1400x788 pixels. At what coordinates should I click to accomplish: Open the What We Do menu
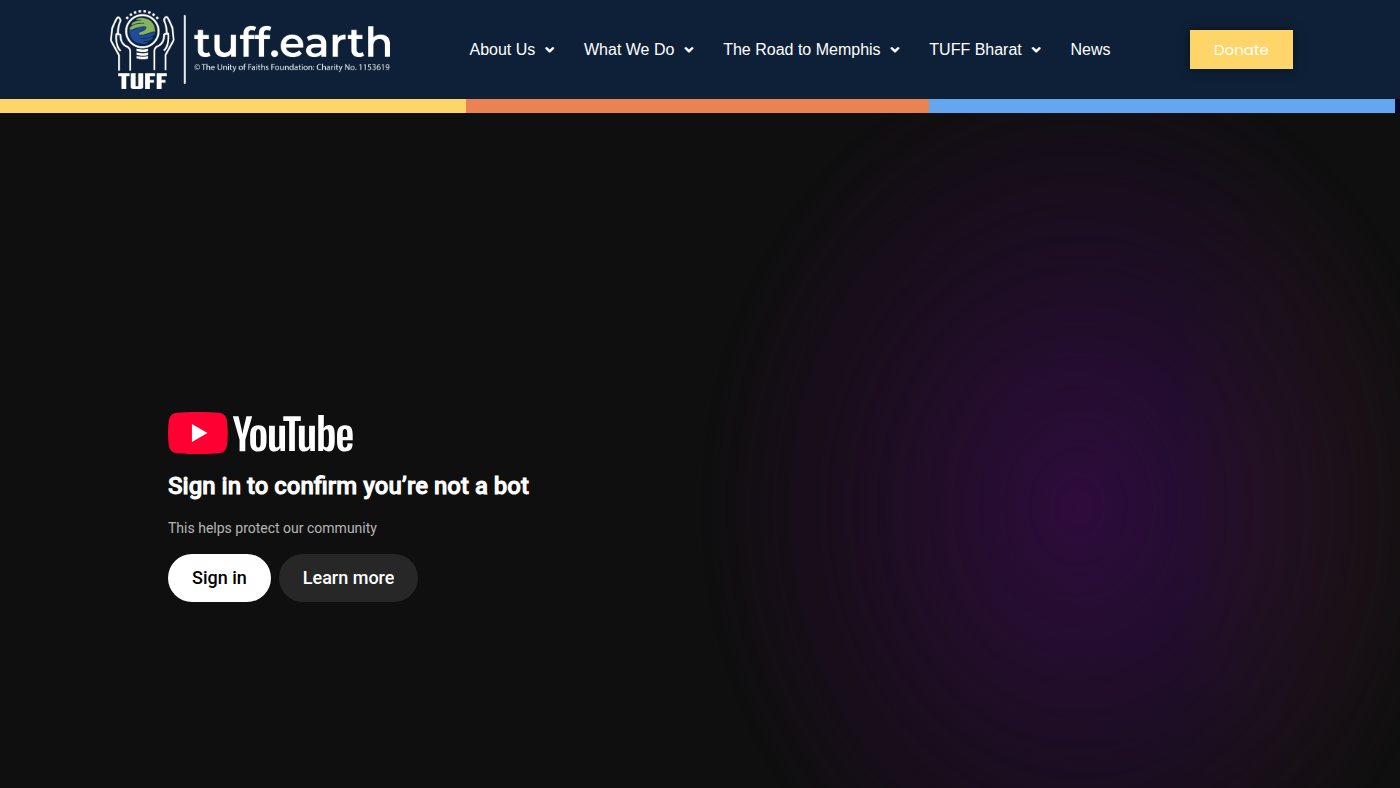629,49
